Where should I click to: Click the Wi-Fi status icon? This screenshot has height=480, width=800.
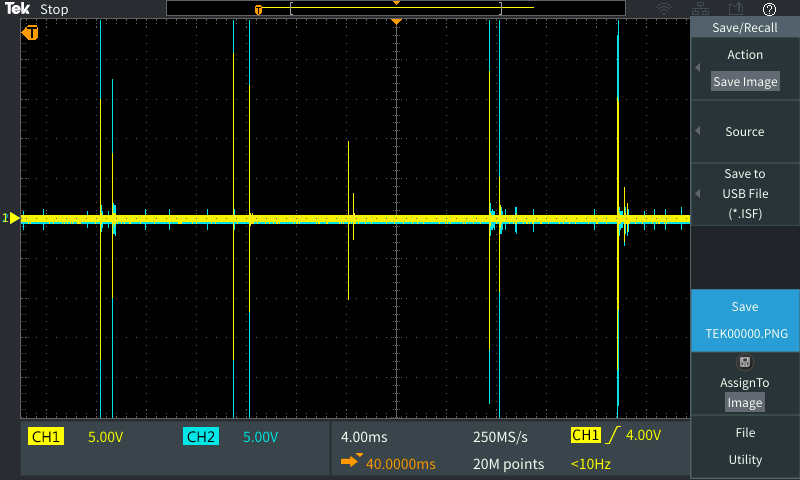(x=664, y=9)
